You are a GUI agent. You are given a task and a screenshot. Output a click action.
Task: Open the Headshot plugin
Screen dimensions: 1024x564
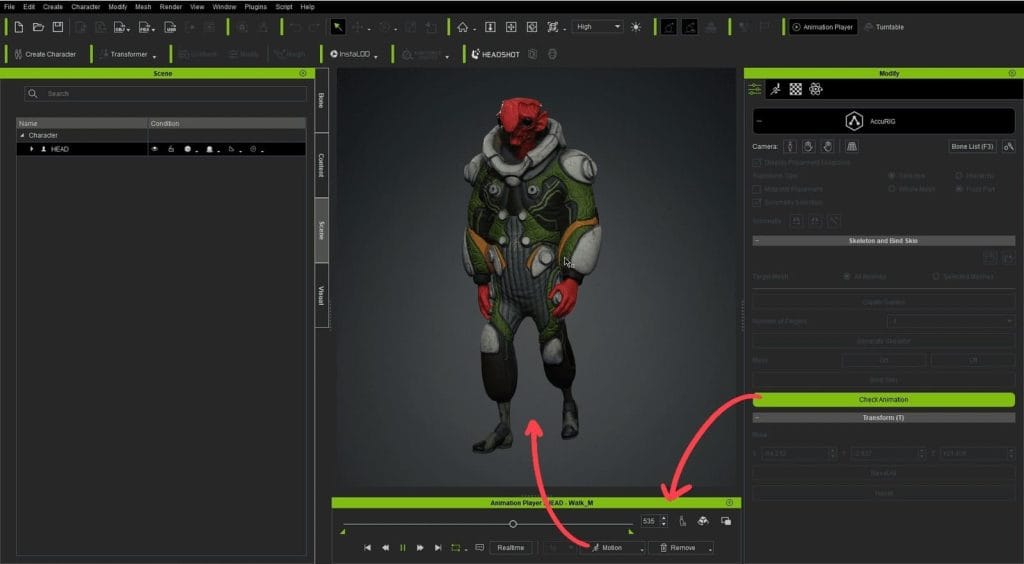(496, 54)
